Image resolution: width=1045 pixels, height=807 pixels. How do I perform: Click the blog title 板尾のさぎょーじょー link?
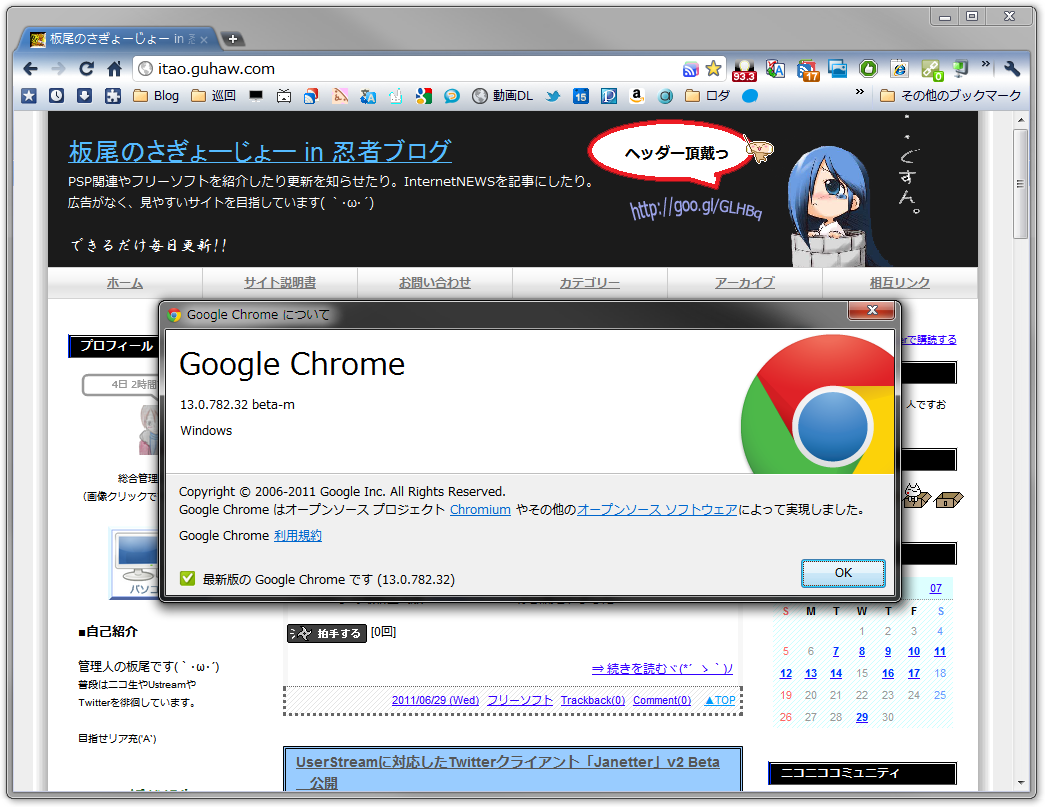point(260,151)
